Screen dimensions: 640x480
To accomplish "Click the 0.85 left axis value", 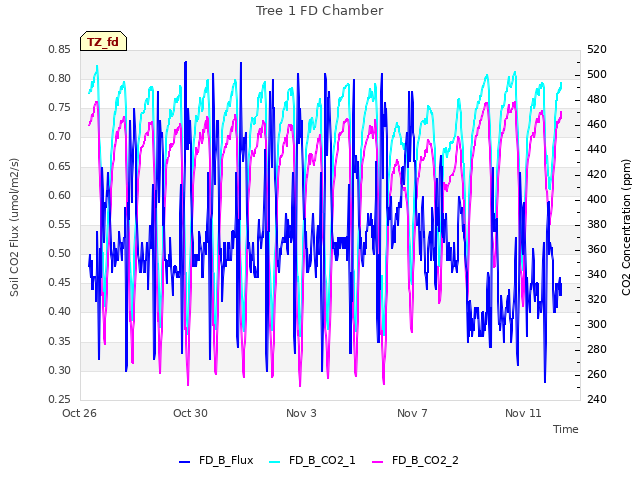I will [60, 49].
